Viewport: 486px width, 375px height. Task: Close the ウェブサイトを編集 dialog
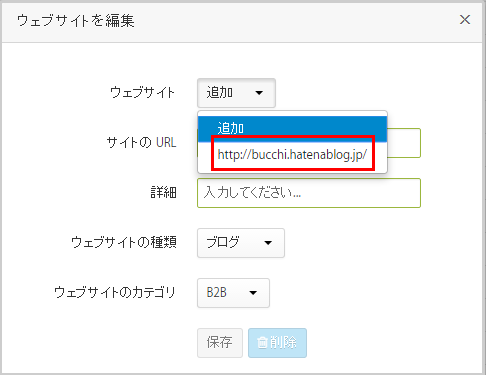pyautogui.click(x=465, y=20)
